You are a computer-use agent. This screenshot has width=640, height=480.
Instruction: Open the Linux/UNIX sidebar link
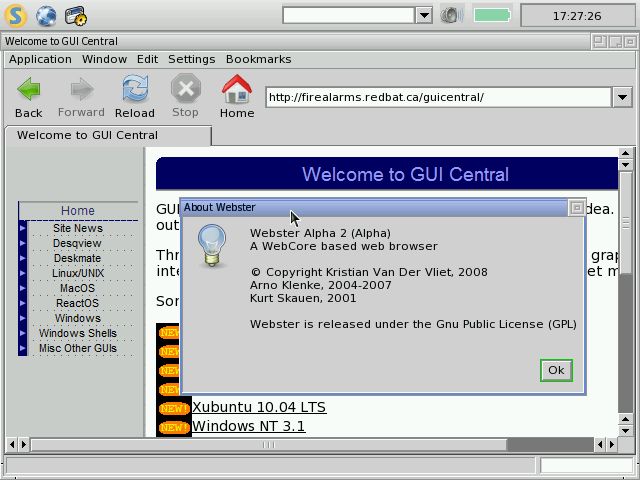78,273
